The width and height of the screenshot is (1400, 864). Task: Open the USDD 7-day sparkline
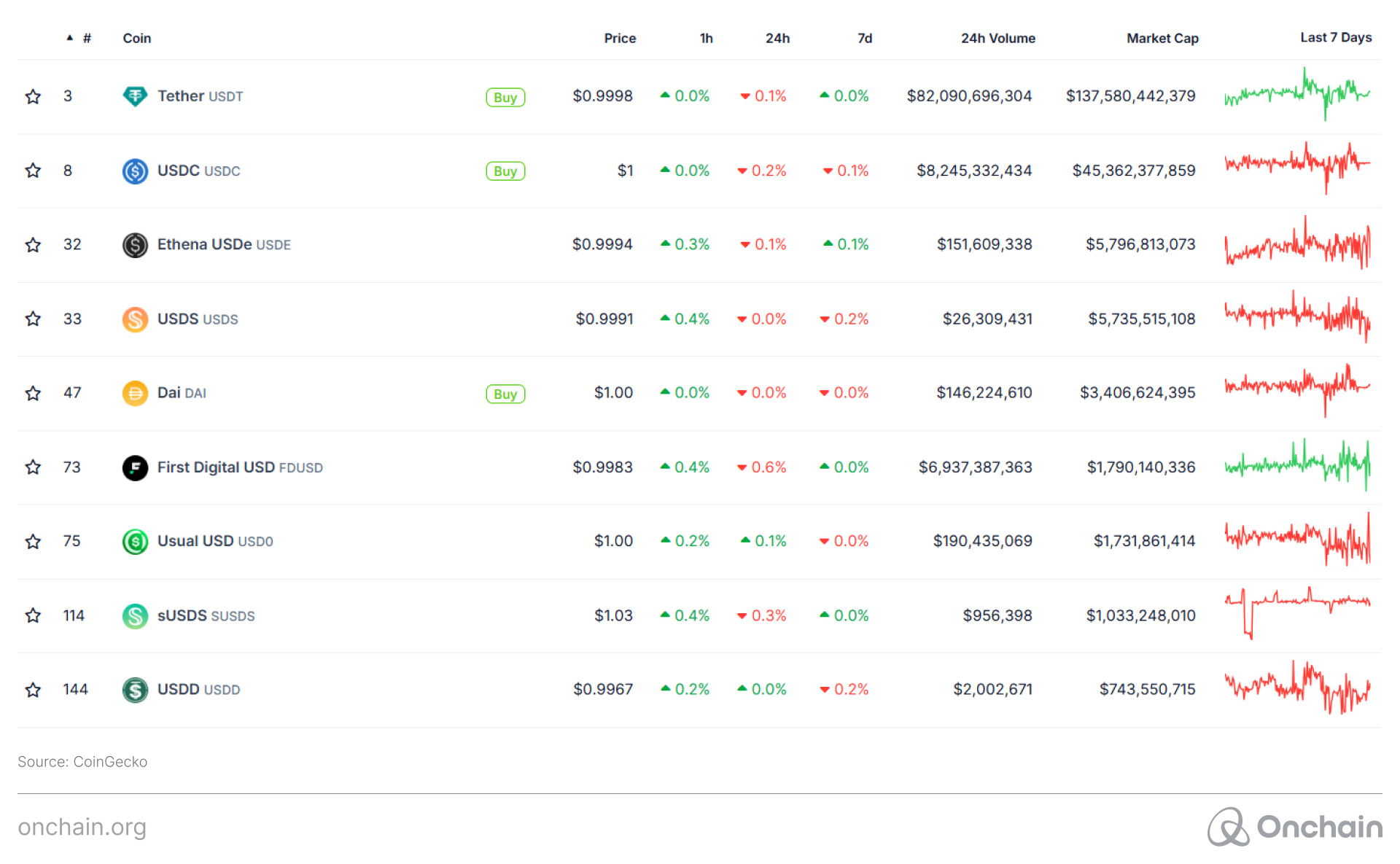tap(1297, 687)
